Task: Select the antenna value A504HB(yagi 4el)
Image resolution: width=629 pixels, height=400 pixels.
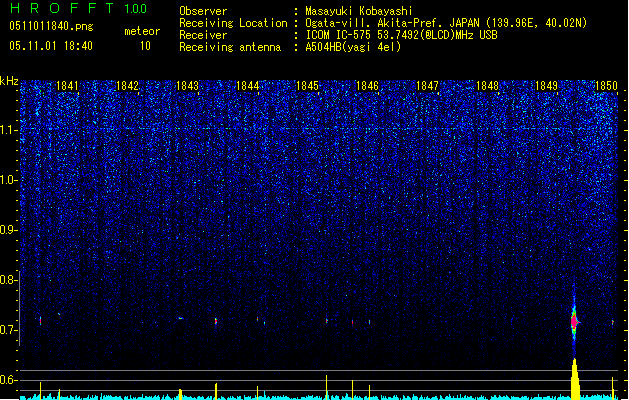Action: coord(353,47)
